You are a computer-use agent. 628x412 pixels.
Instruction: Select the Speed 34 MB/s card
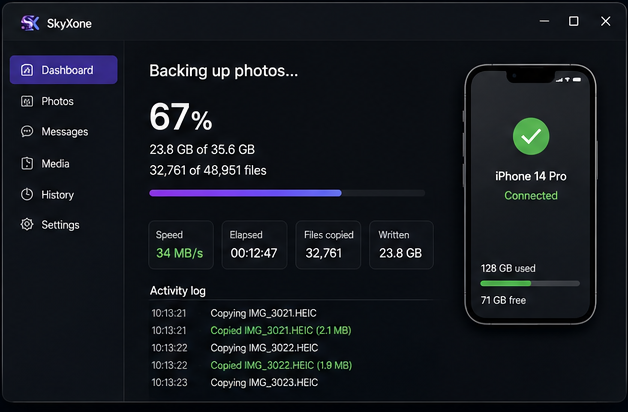point(181,245)
